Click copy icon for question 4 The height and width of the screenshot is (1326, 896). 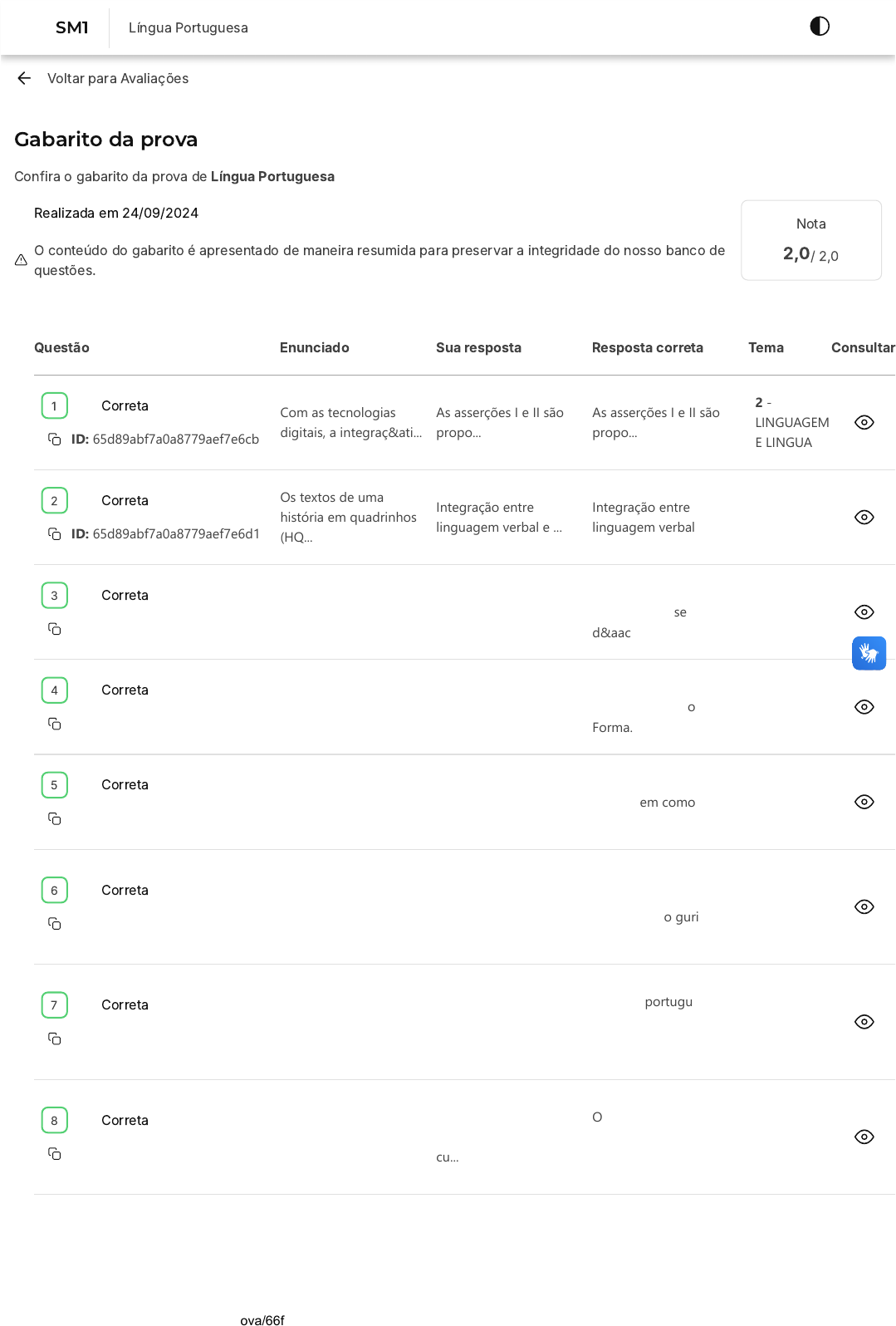click(55, 724)
